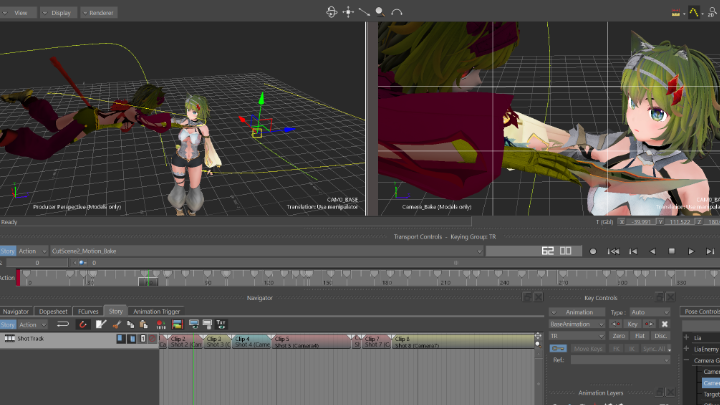Open the Action dropdown in Transport Controls
The width and height of the screenshot is (720, 405).
tap(33, 251)
